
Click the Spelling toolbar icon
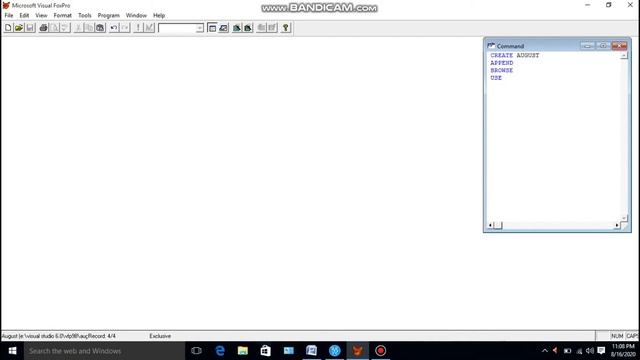[x=65, y=28]
